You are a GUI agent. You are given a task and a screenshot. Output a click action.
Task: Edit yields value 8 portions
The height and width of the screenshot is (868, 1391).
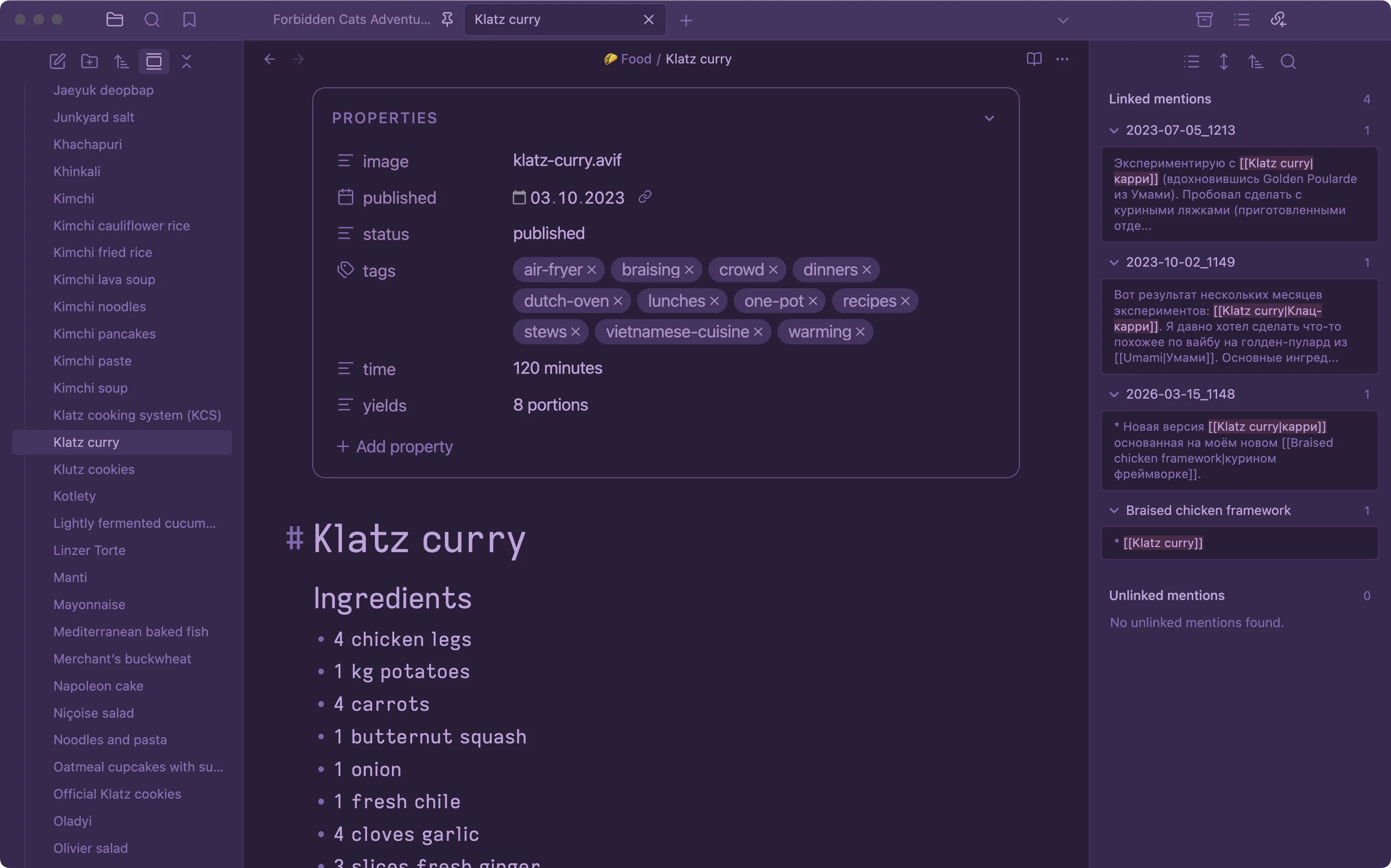[550, 405]
